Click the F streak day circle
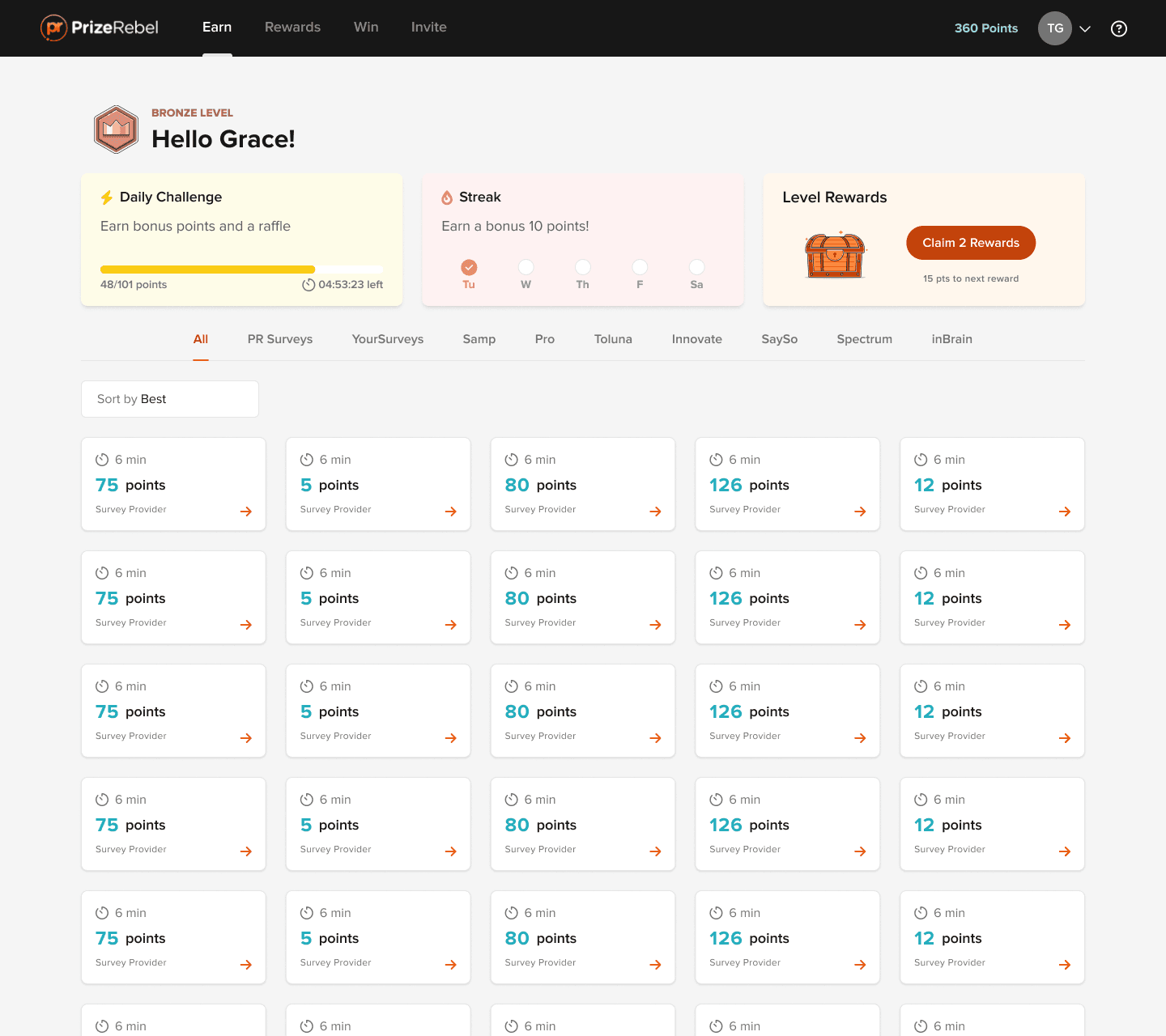1166x1036 pixels. point(640,267)
